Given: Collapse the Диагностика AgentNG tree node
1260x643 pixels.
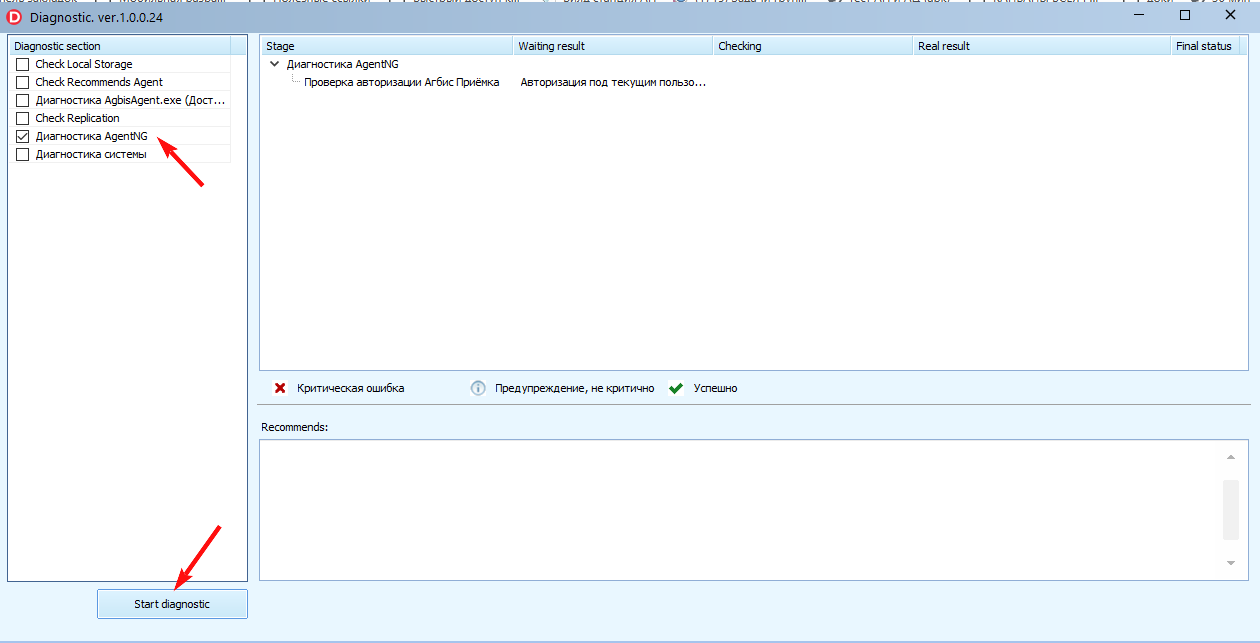Looking at the screenshot, I should click(275, 64).
